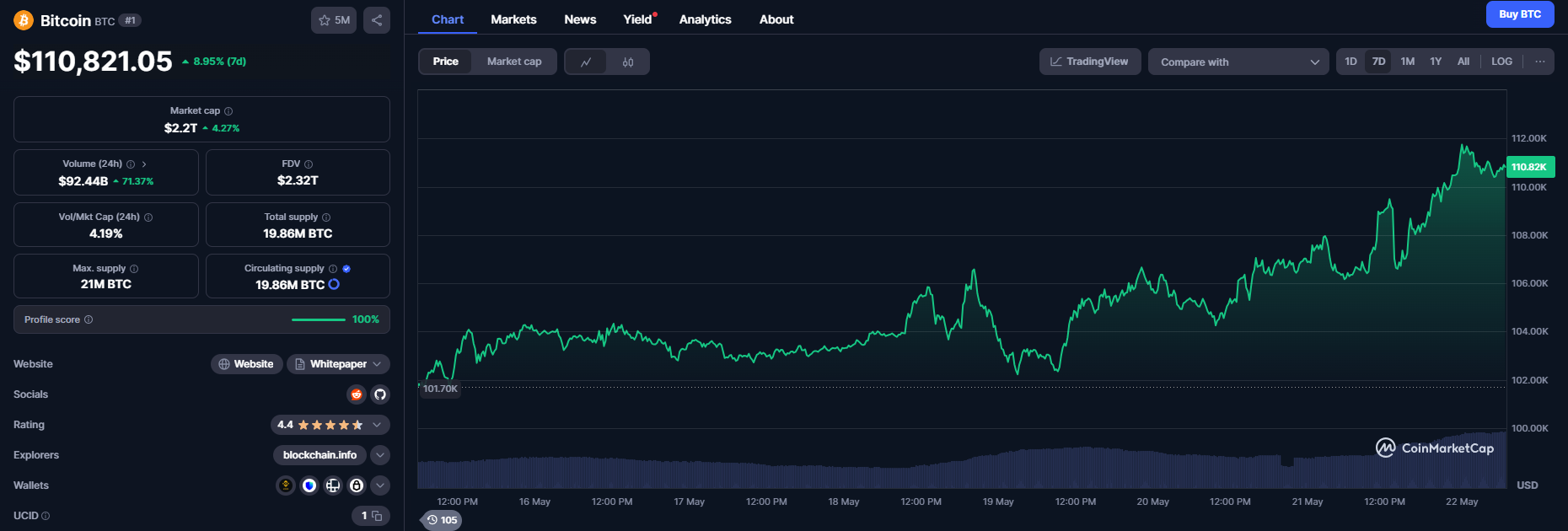Open the chart more options menu

[x=1540, y=62]
